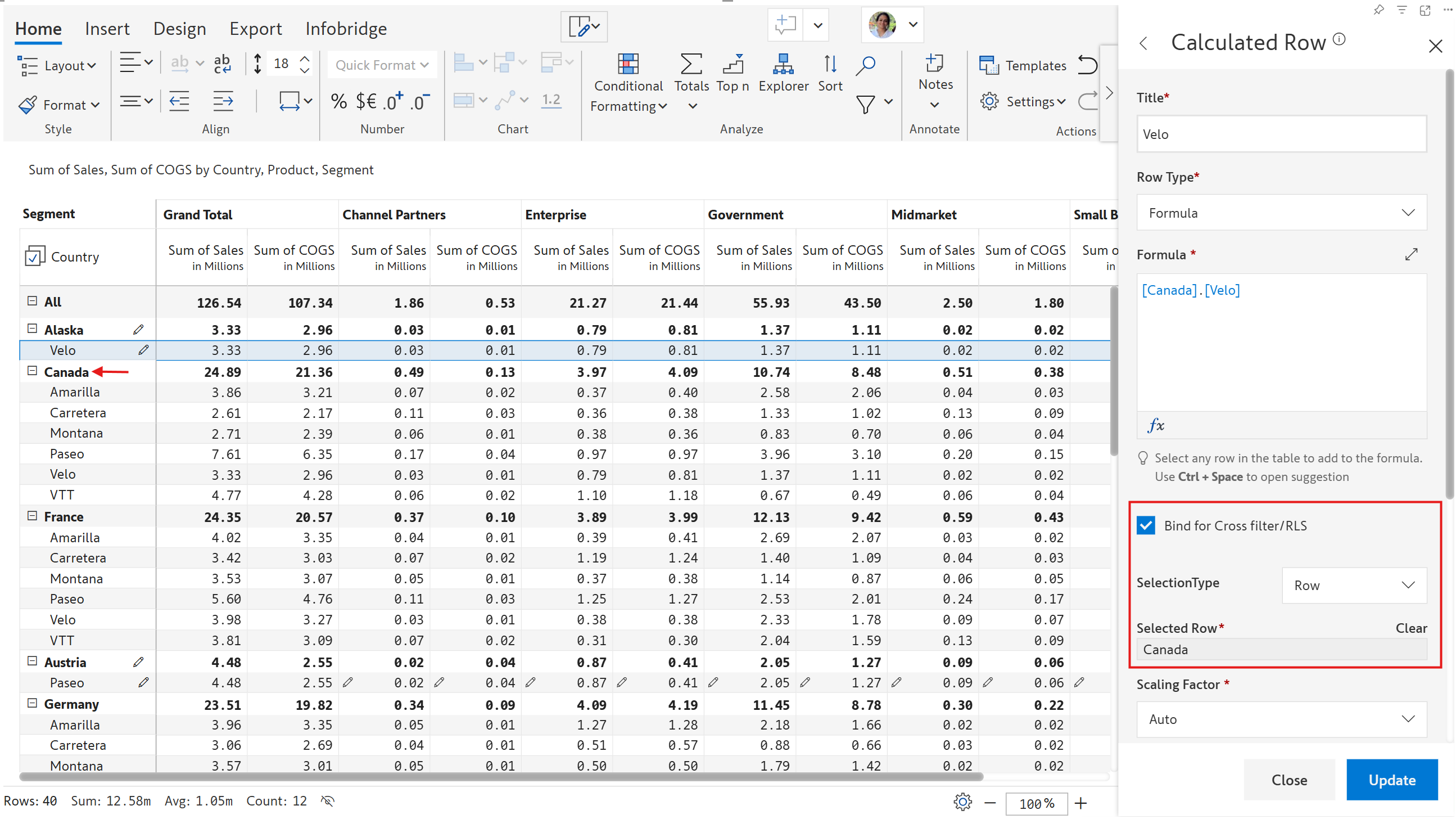The image size is (1456, 819).
Task: Click the zoom in plus button
Action: coord(1080,803)
